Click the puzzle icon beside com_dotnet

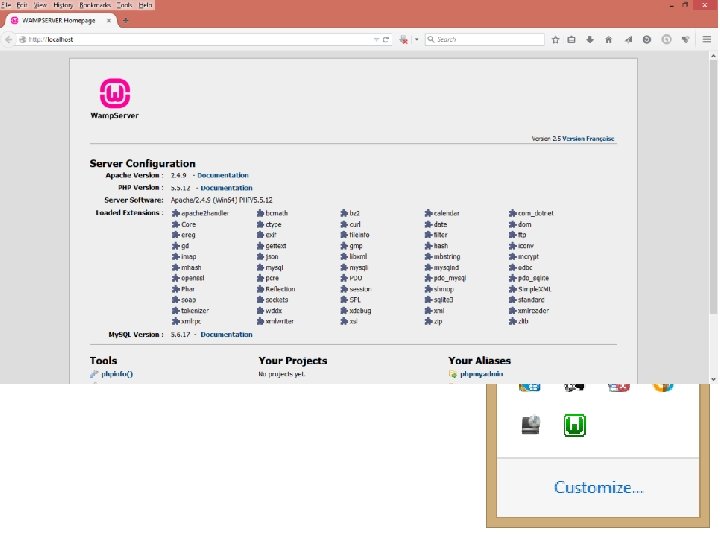click(x=512, y=213)
